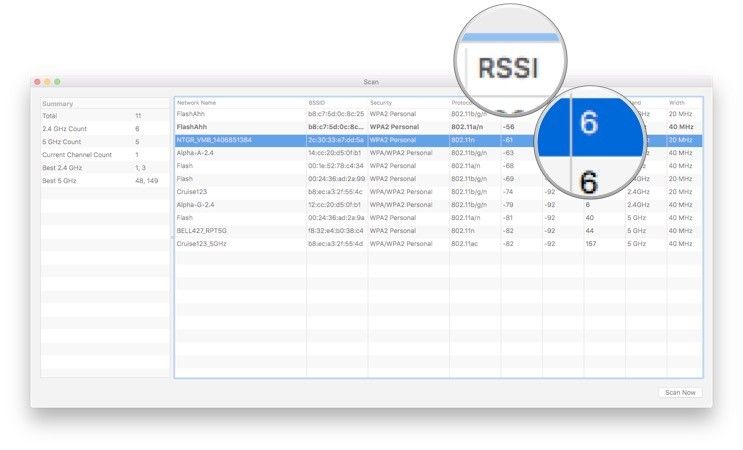Screen dimensions: 743x450
Task: Click the magnified RSSI column header
Action: point(509,68)
